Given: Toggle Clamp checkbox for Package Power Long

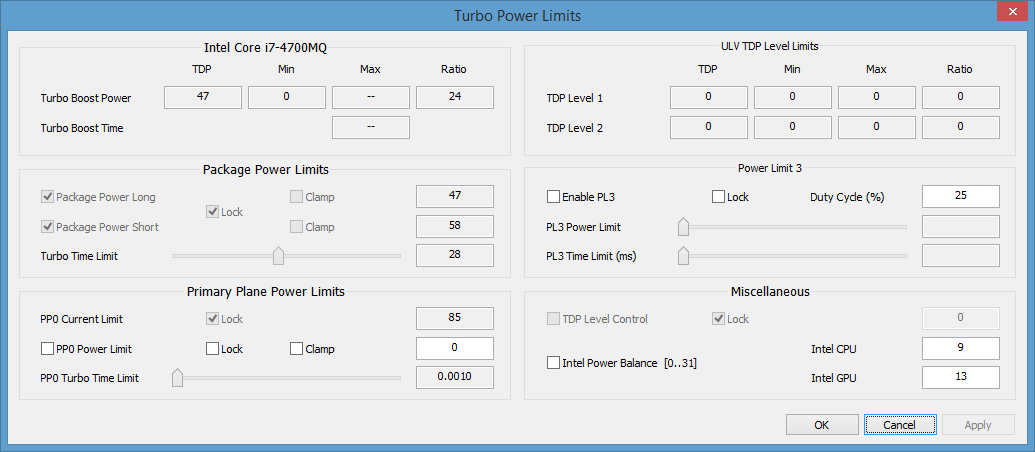Looking at the screenshot, I should [296, 197].
